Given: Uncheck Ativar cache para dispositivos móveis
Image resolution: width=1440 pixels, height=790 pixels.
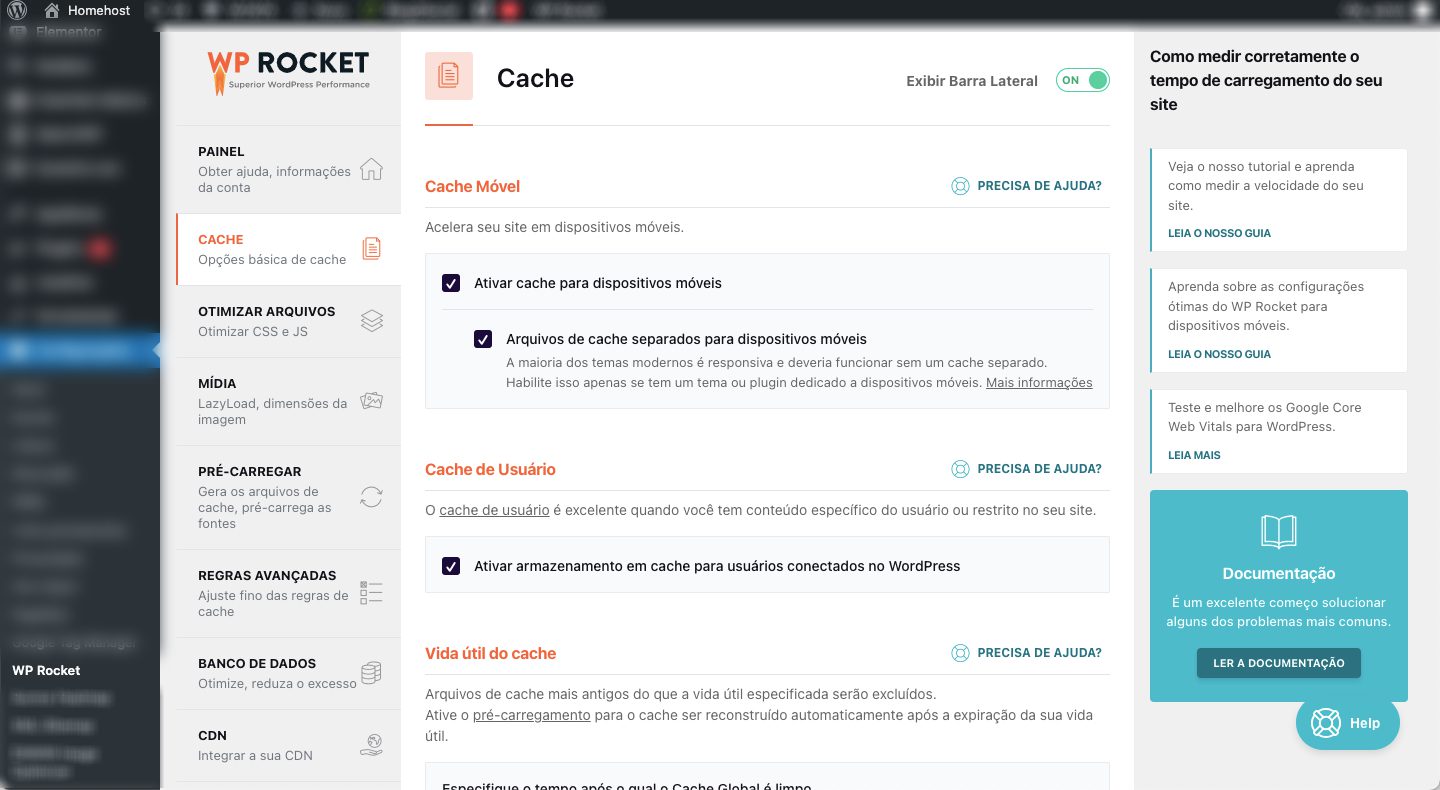Looking at the screenshot, I should click(x=451, y=283).
